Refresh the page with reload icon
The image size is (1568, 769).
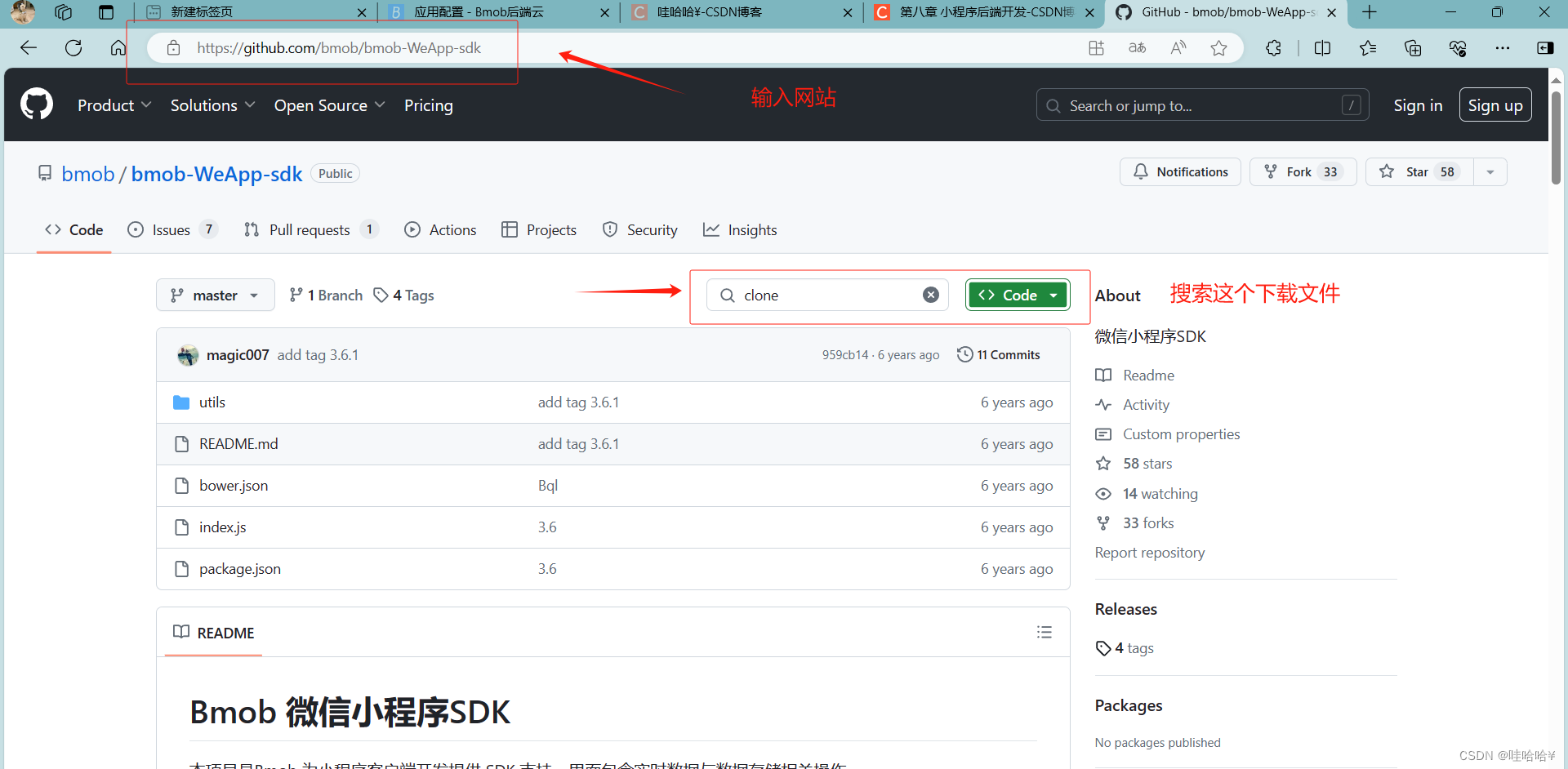(73, 48)
